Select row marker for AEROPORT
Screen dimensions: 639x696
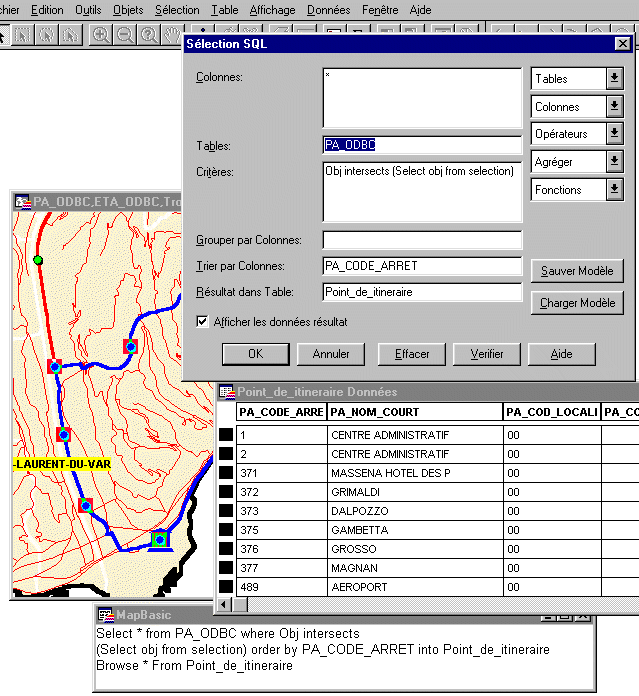click(226, 587)
